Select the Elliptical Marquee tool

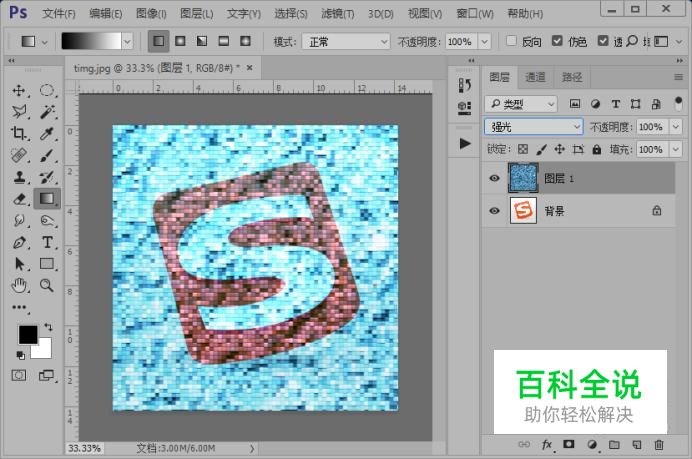(x=47, y=90)
